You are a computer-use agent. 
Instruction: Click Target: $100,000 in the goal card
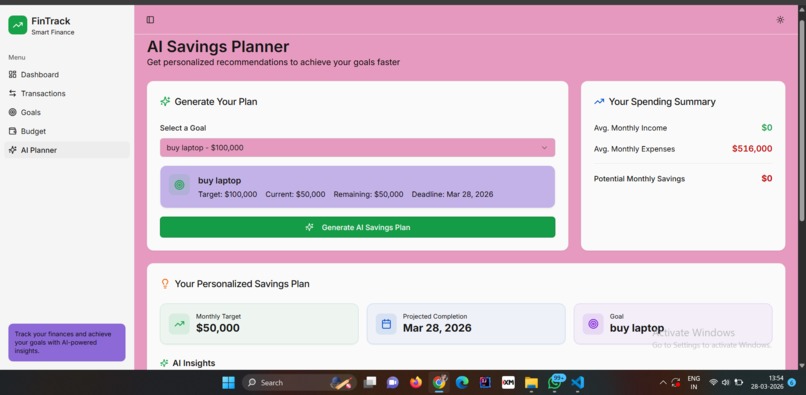click(x=228, y=194)
